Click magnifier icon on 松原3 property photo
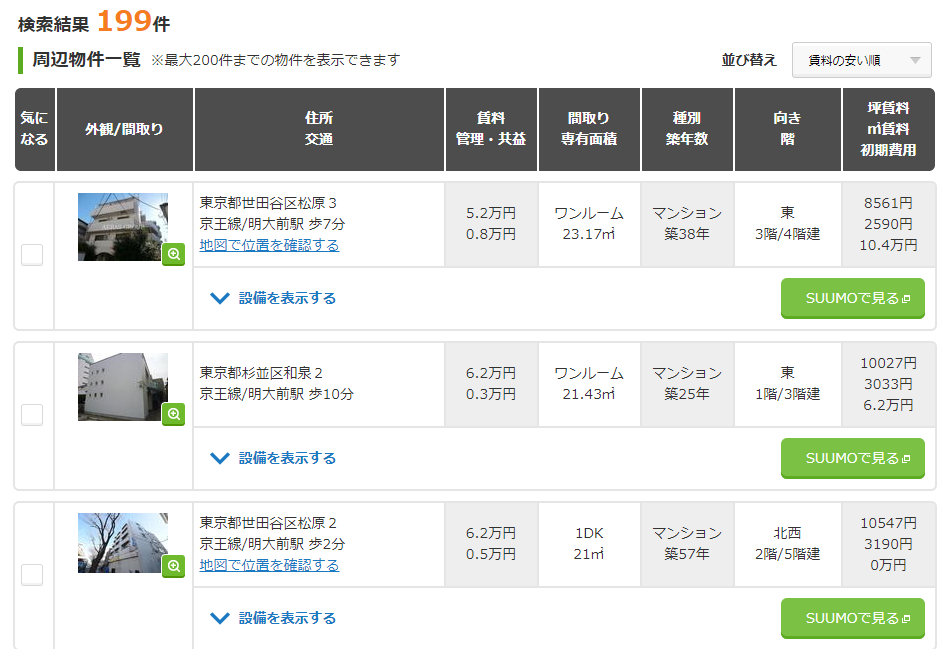This screenshot has height=649, width=941. [x=173, y=254]
